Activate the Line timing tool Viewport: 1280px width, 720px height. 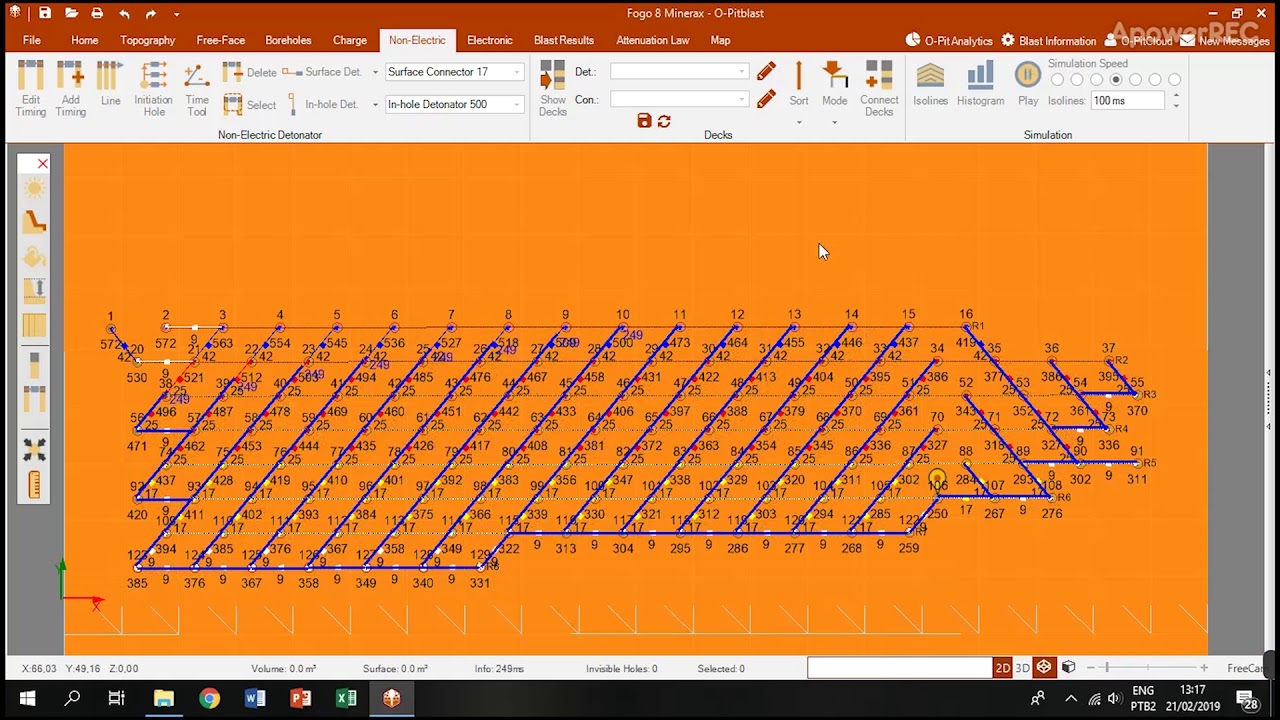click(110, 85)
